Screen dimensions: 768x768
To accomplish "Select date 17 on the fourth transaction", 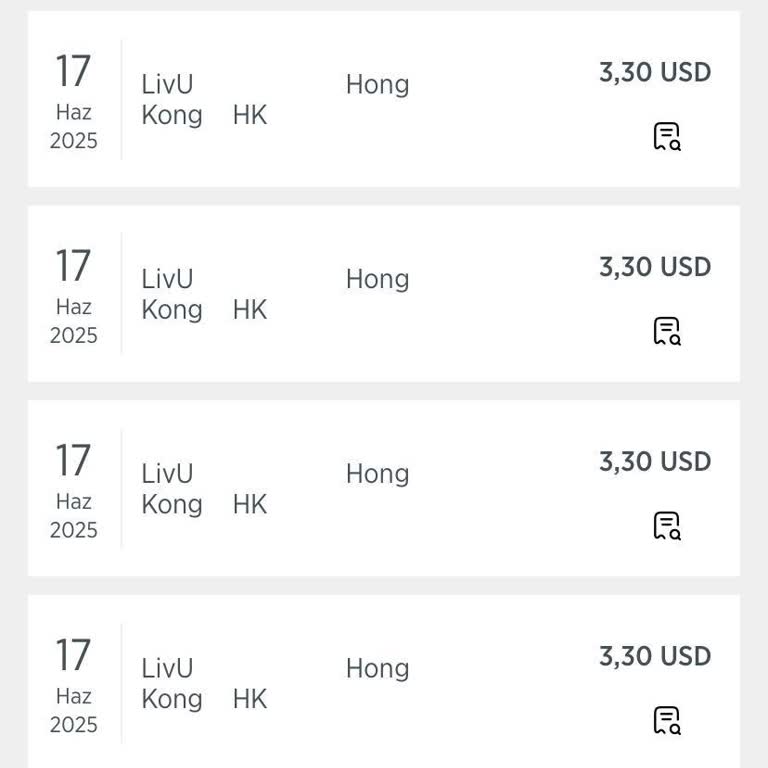I will [73, 657].
